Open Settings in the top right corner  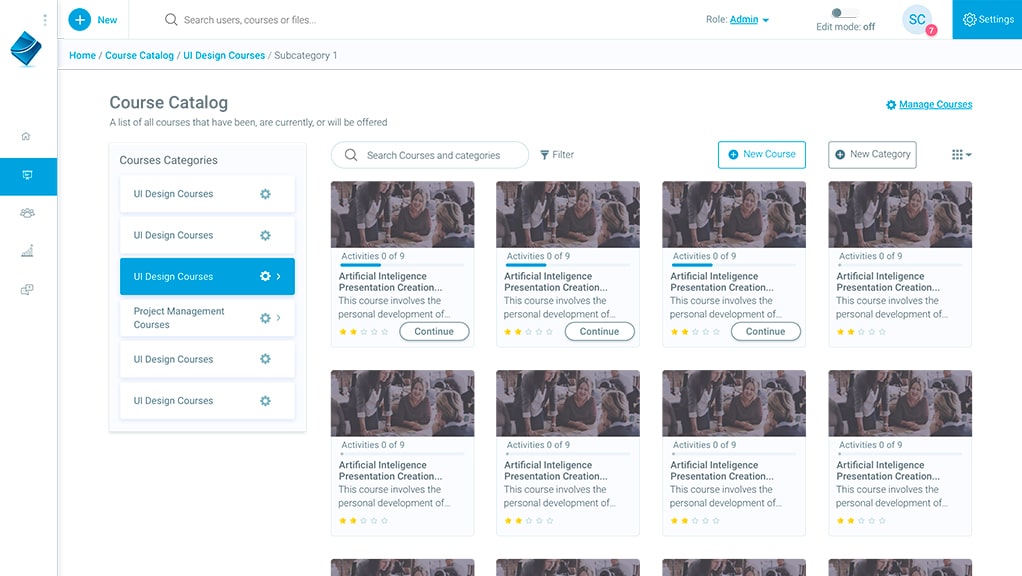click(x=987, y=20)
